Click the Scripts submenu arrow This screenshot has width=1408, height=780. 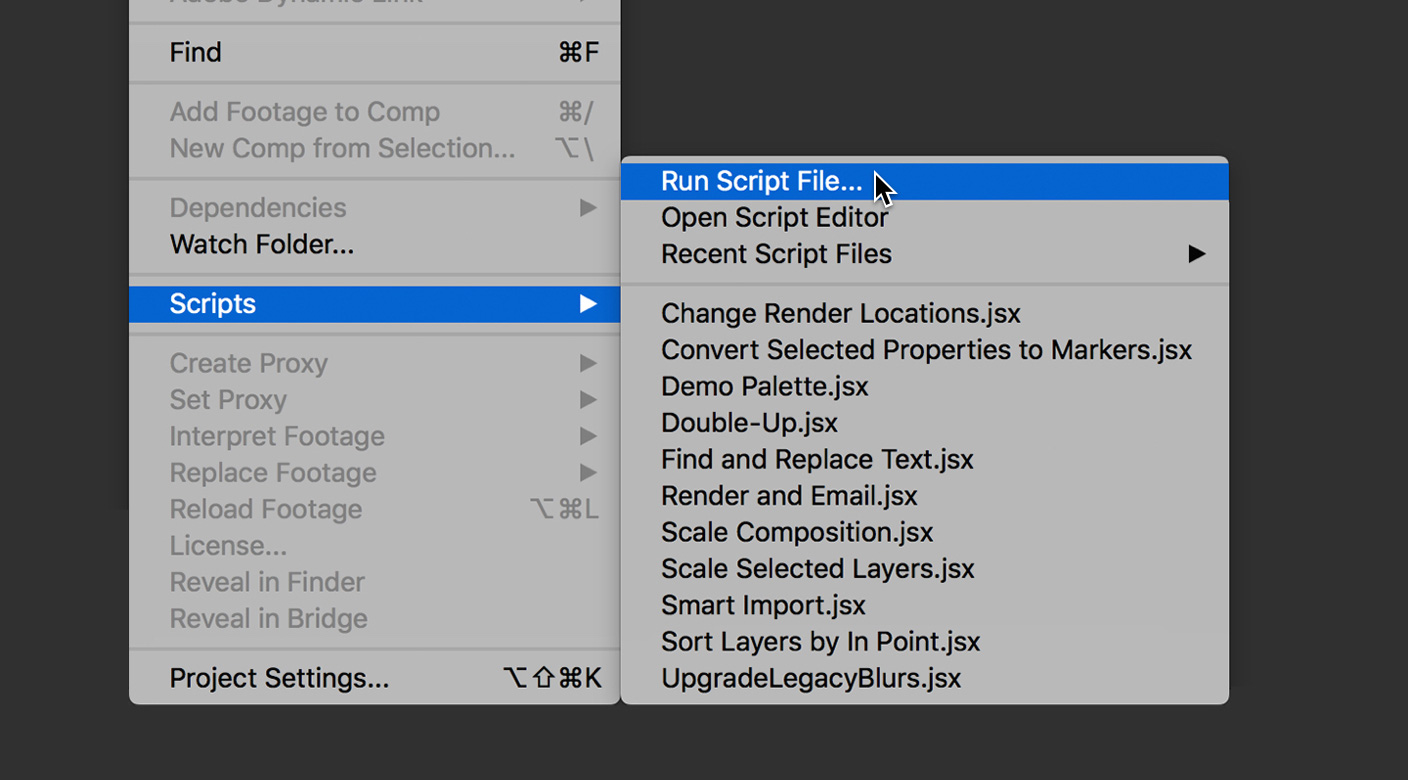point(588,304)
